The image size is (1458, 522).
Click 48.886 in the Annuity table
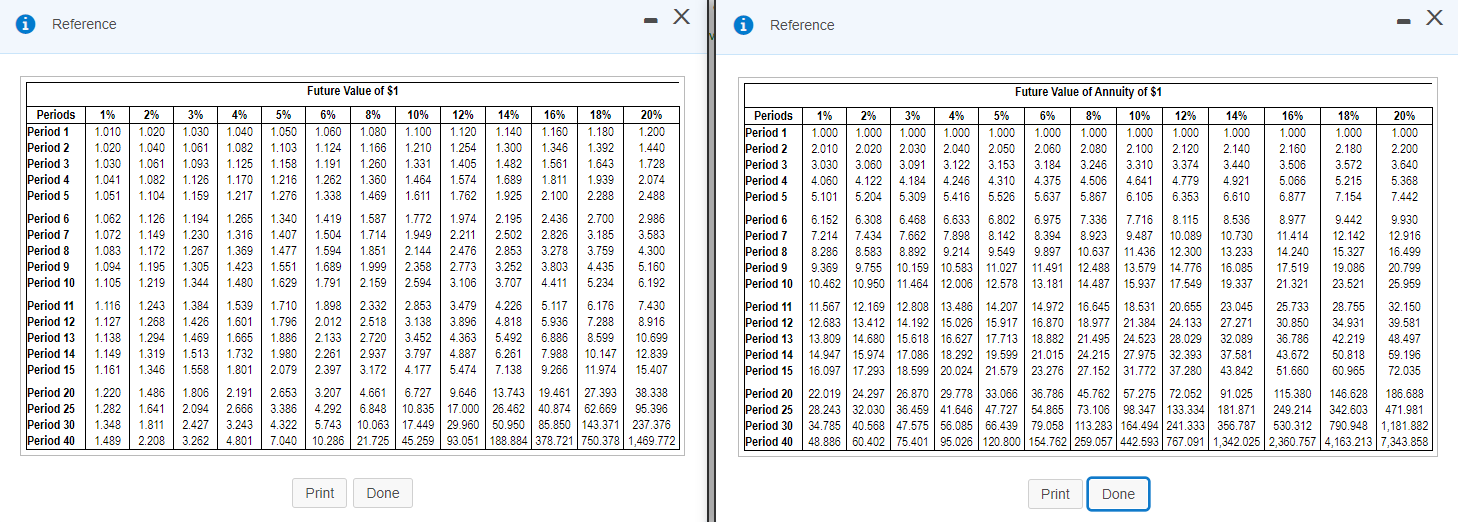point(825,442)
